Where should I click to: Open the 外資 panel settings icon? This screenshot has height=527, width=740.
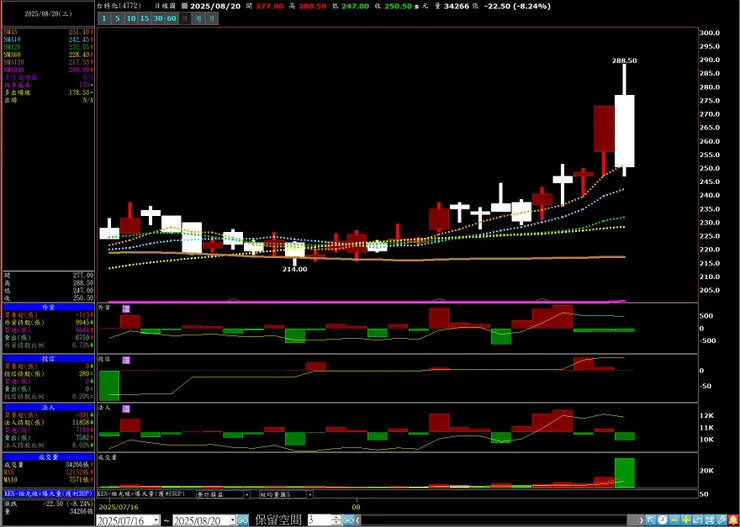pos(126,309)
